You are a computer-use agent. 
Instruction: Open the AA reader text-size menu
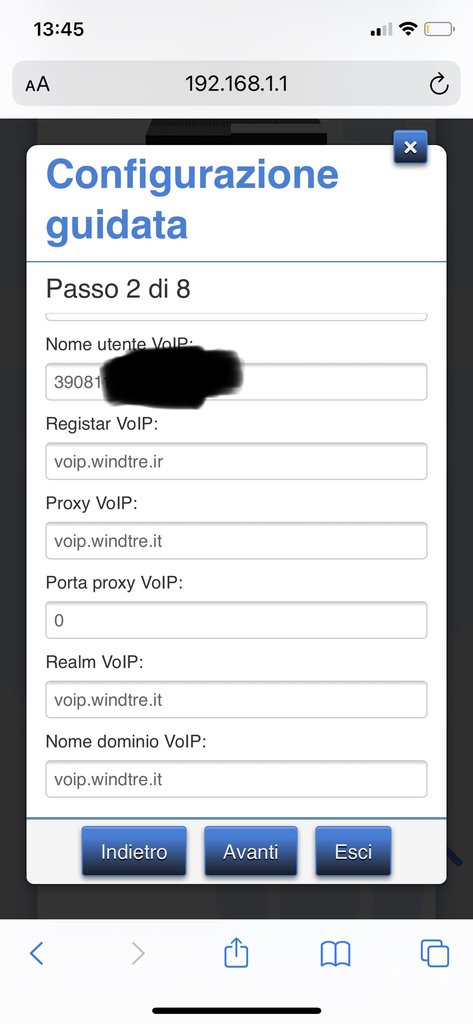(37, 84)
